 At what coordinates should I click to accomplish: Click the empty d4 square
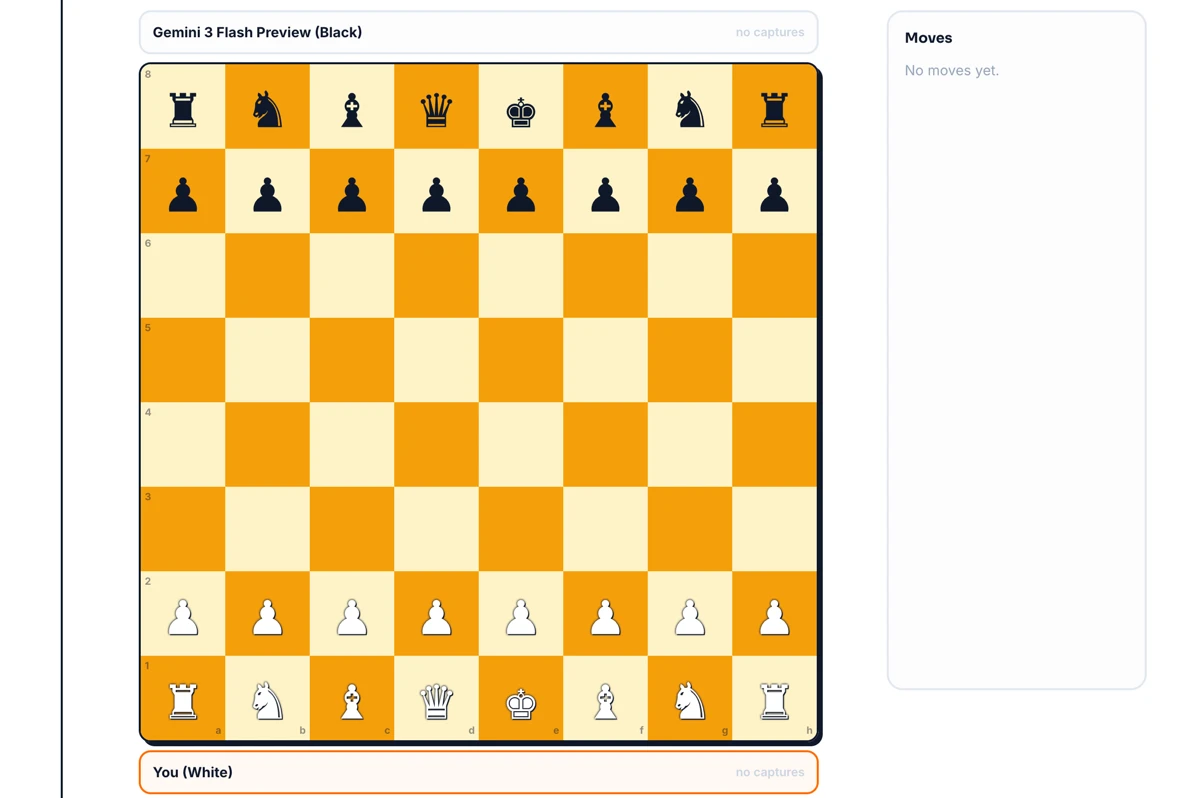(436, 445)
